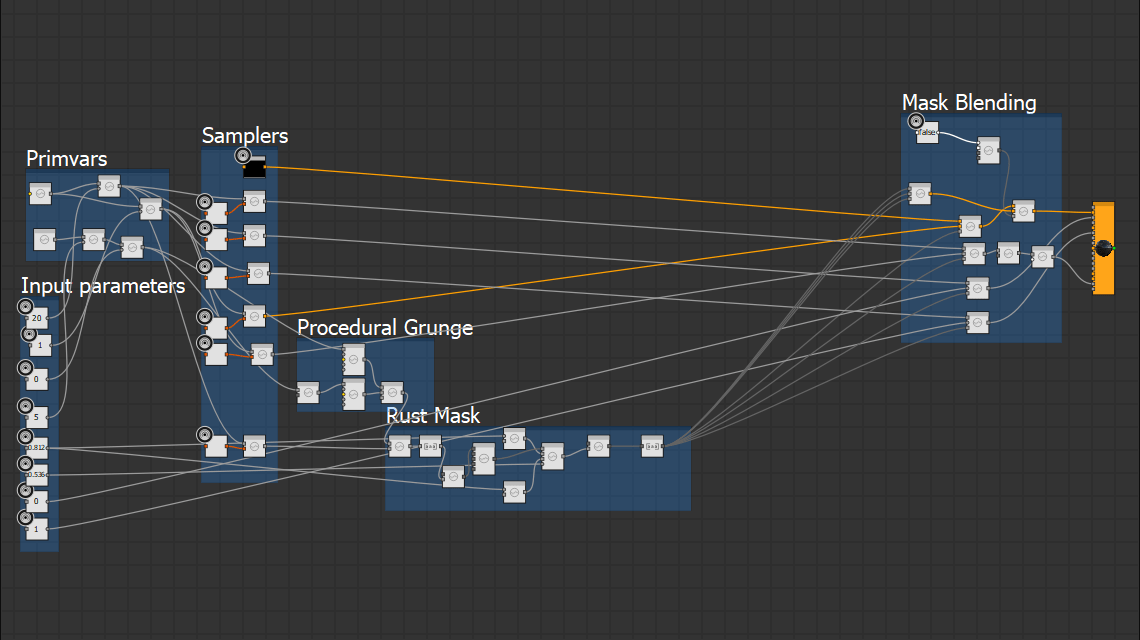Click the Primvars backdrop title
The width and height of the screenshot is (1140, 640).
(66, 159)
